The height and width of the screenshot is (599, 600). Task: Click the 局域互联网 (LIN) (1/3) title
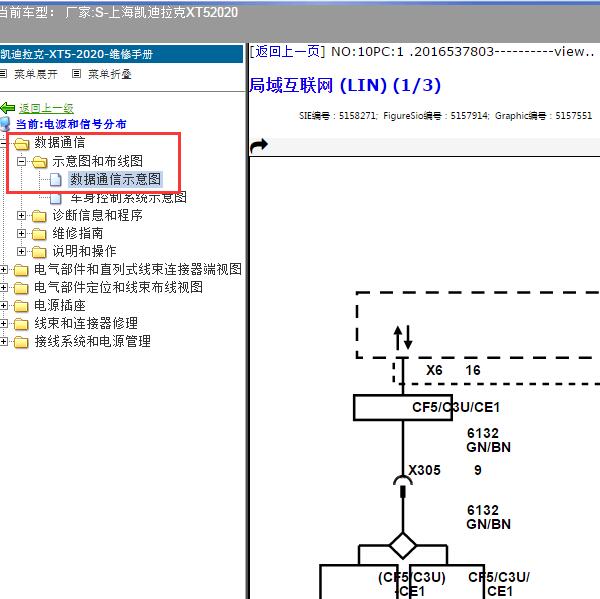click(345, 85)
